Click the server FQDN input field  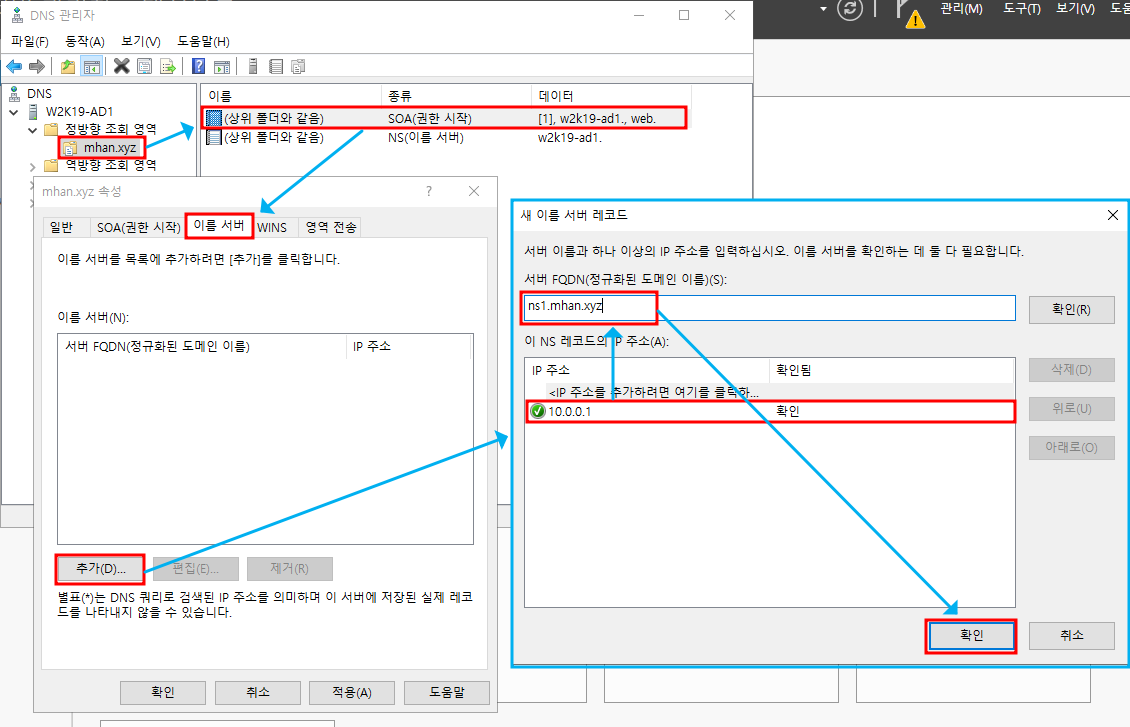click(770, 308)
